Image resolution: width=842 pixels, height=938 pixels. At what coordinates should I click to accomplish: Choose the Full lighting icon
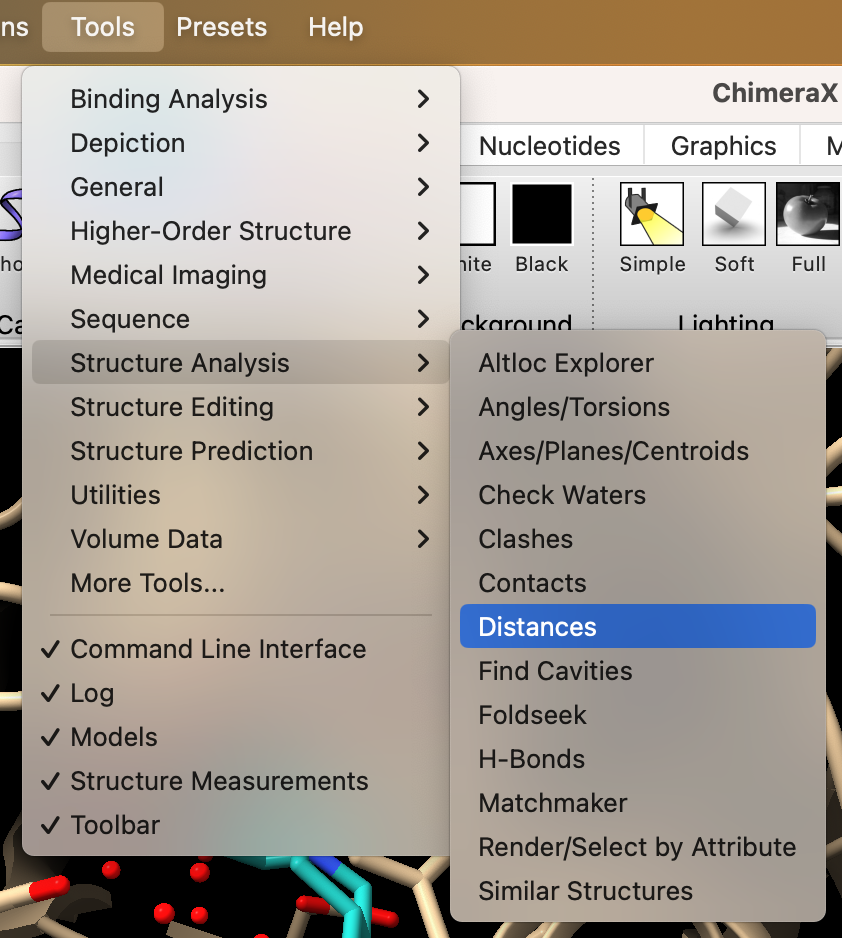coord(807,214)
